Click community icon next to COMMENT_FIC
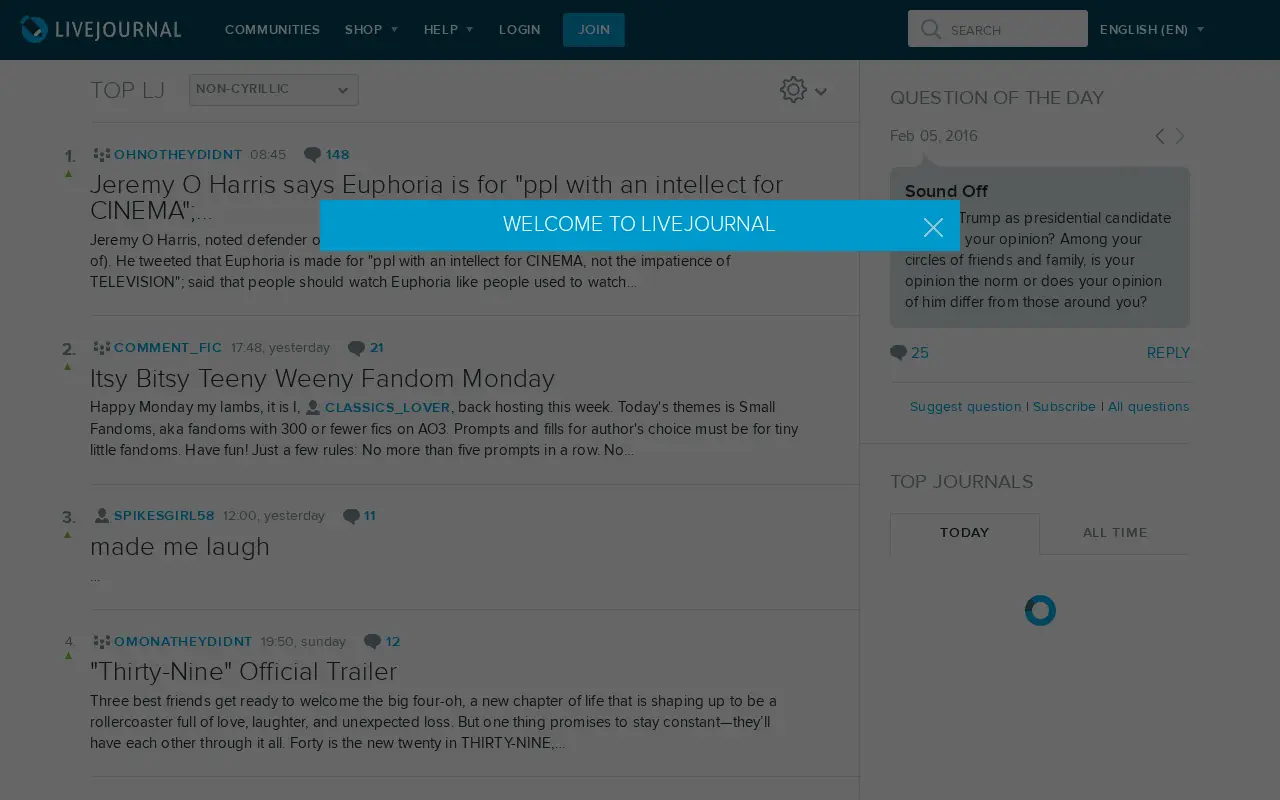This screenshot has height=800, width=1280. point(101,348)
